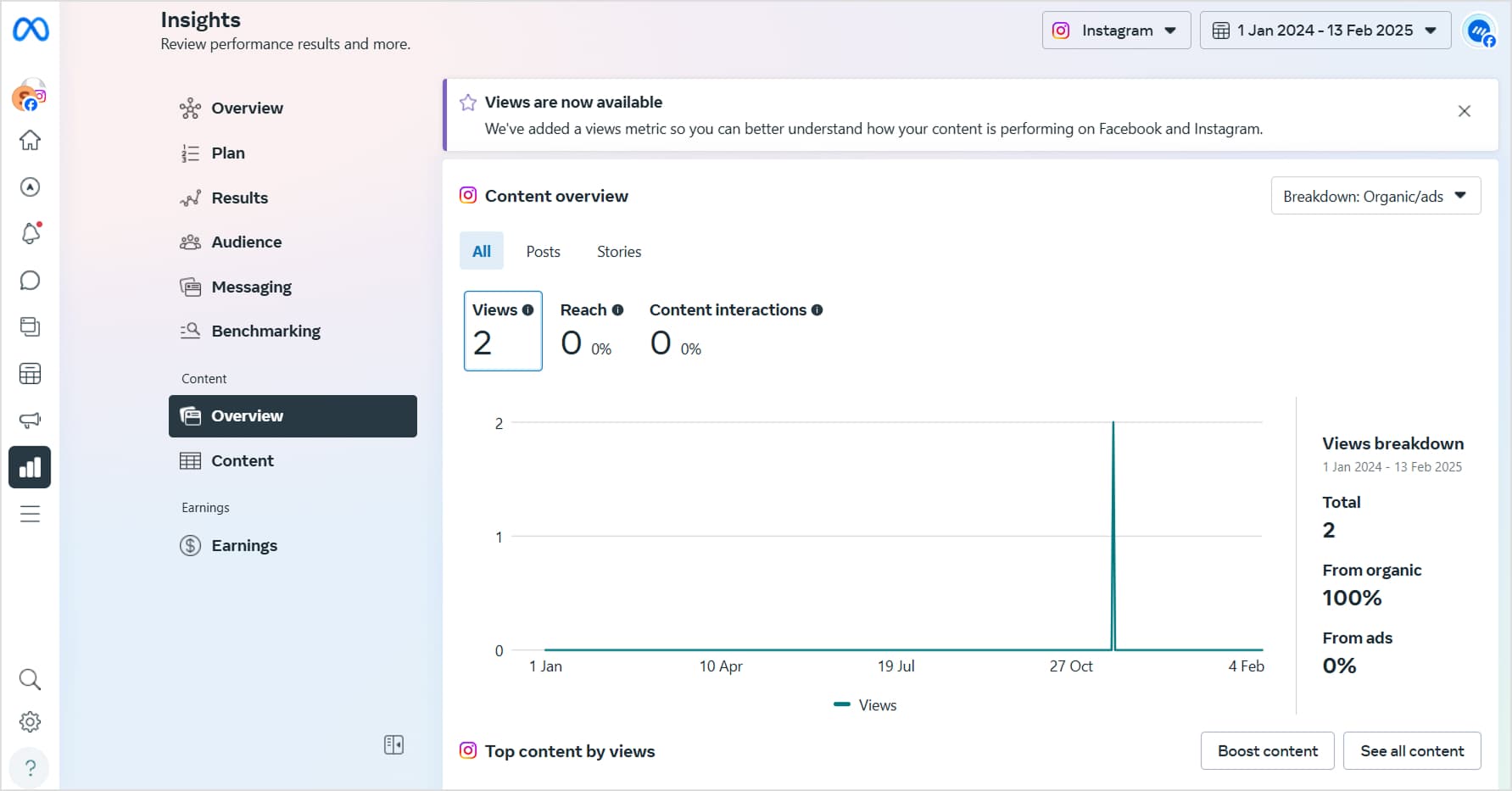Switch to the Stories tab
Screen dimensions: 1512x791
click(x=619, y=252)
